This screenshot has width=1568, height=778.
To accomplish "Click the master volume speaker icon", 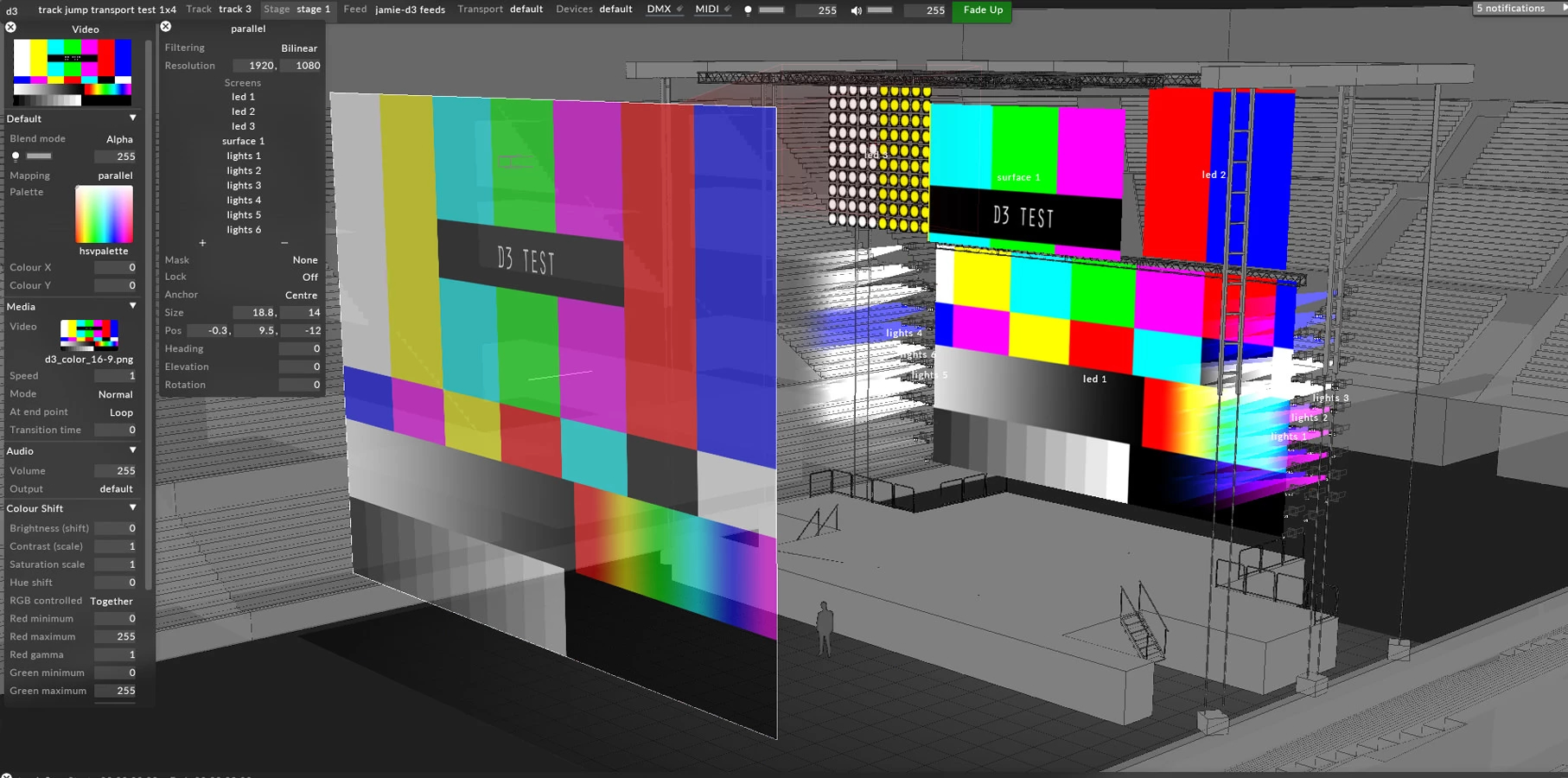I will (x=856, y=10).
